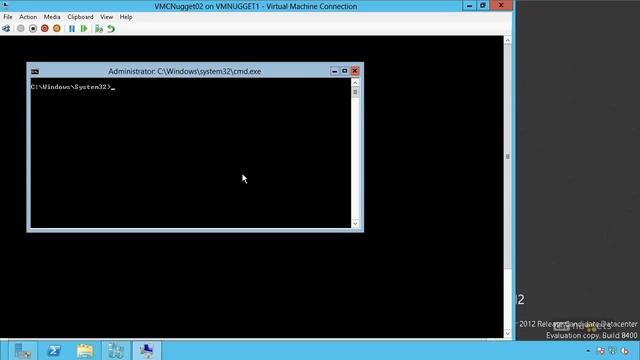This screenshot has width=640, height=360.
Task: Launch PowerShell from the taskbar
Action: tap(54, 351)
